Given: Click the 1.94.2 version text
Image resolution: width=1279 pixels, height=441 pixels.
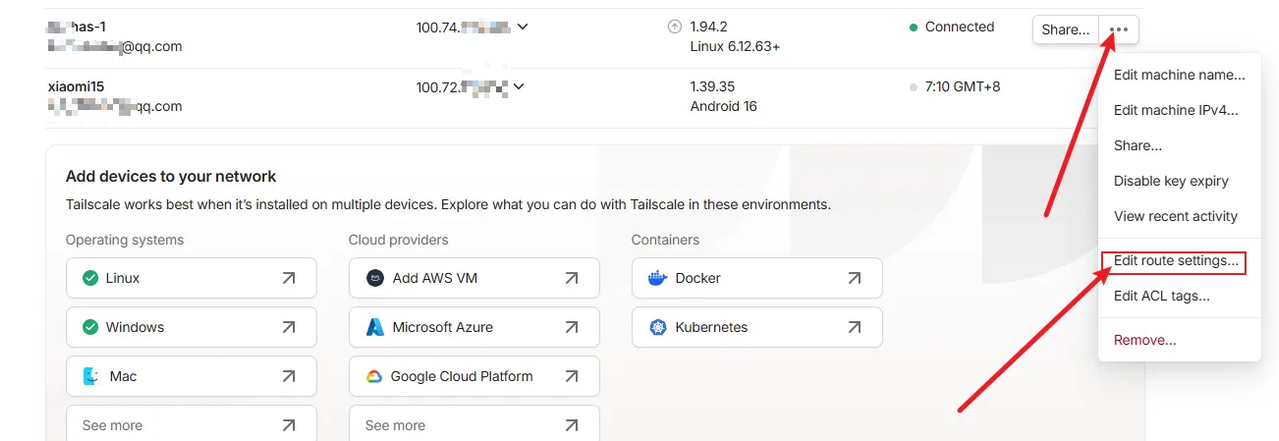Looking at the screenshot, I should [708, 27].
